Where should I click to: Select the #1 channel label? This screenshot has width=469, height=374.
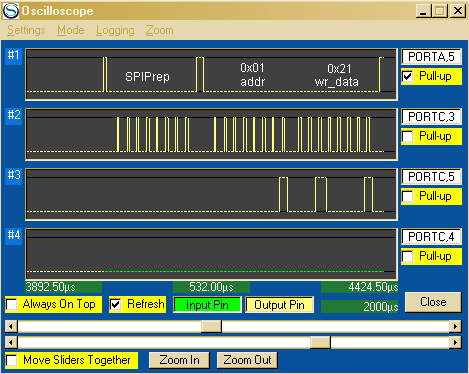click(x=14, y=55)
